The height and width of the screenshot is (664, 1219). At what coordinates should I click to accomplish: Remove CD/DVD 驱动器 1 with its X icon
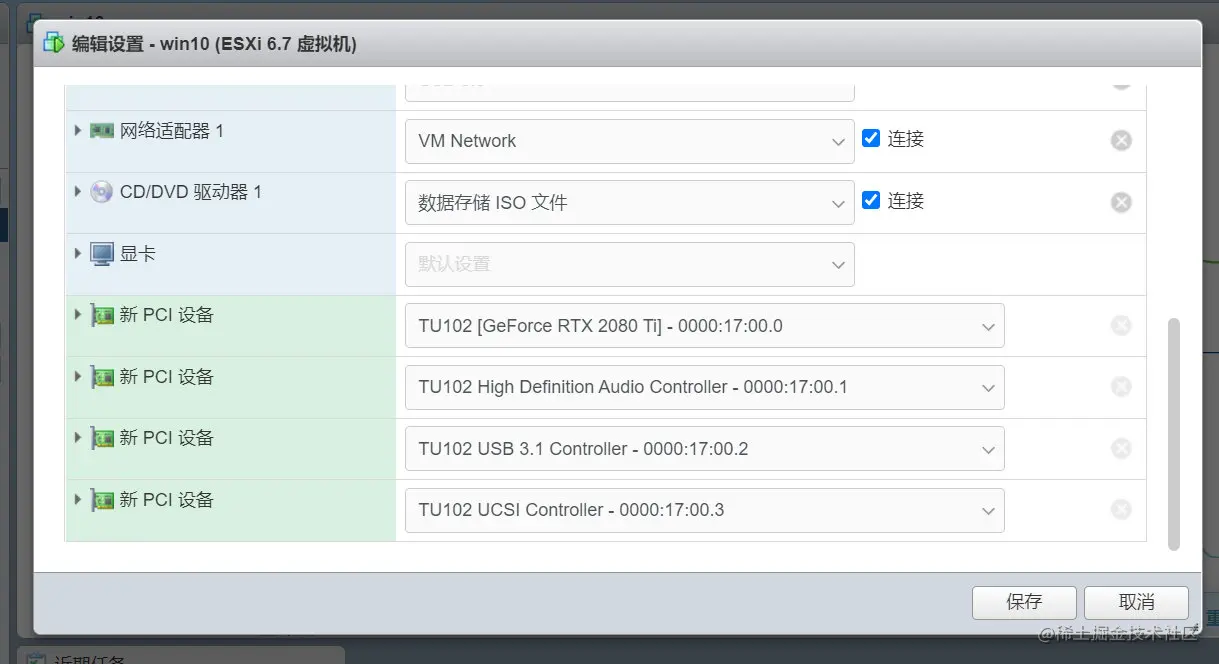(x=1121, y=202)
